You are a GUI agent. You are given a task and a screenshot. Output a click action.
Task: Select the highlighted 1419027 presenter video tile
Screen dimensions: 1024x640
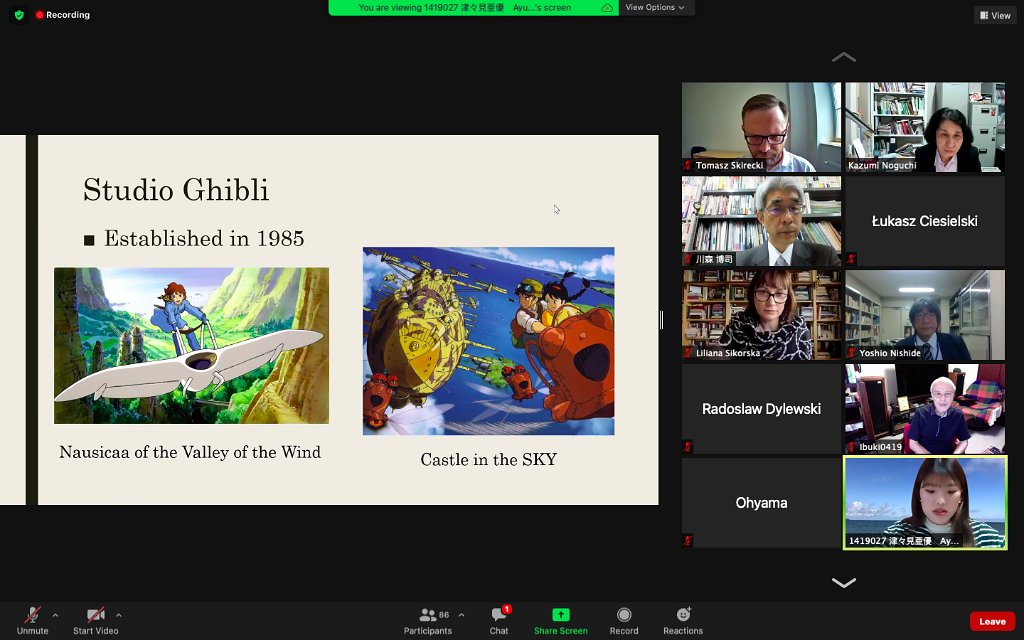click(x=925, y=503)
